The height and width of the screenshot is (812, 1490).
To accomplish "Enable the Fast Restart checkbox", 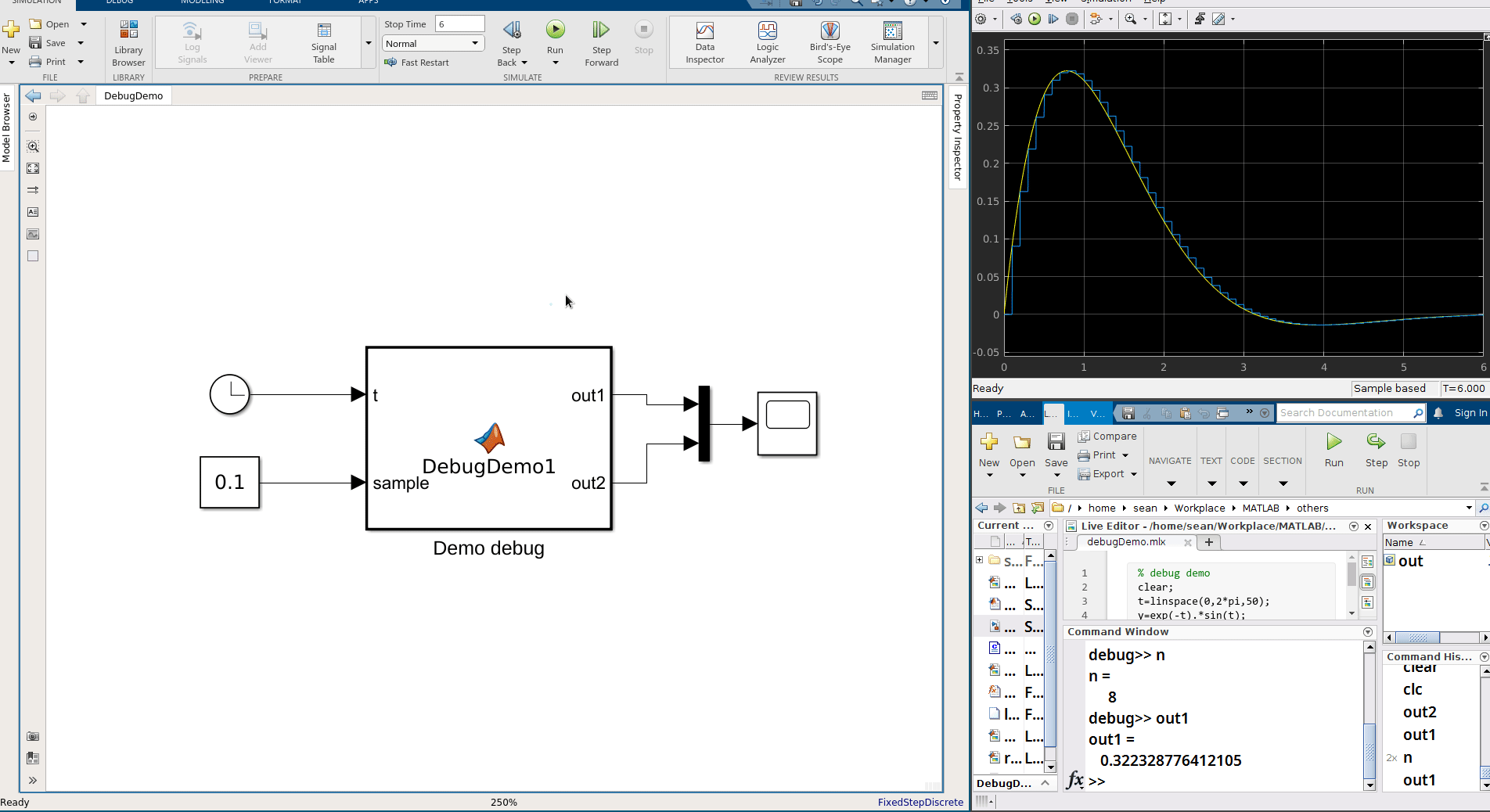I will pos(390,63).
